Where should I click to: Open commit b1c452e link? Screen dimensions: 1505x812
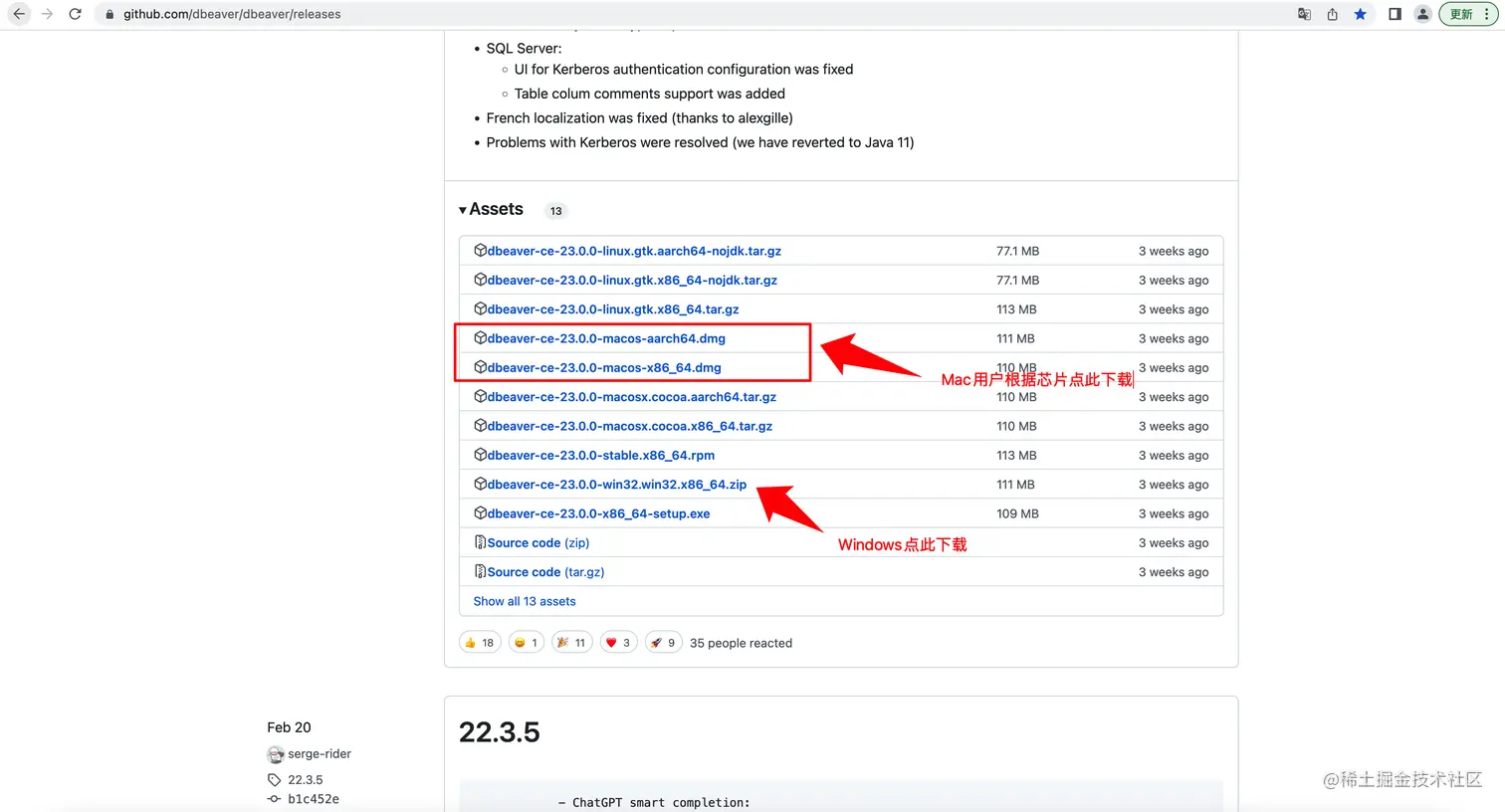coord(314,799)
